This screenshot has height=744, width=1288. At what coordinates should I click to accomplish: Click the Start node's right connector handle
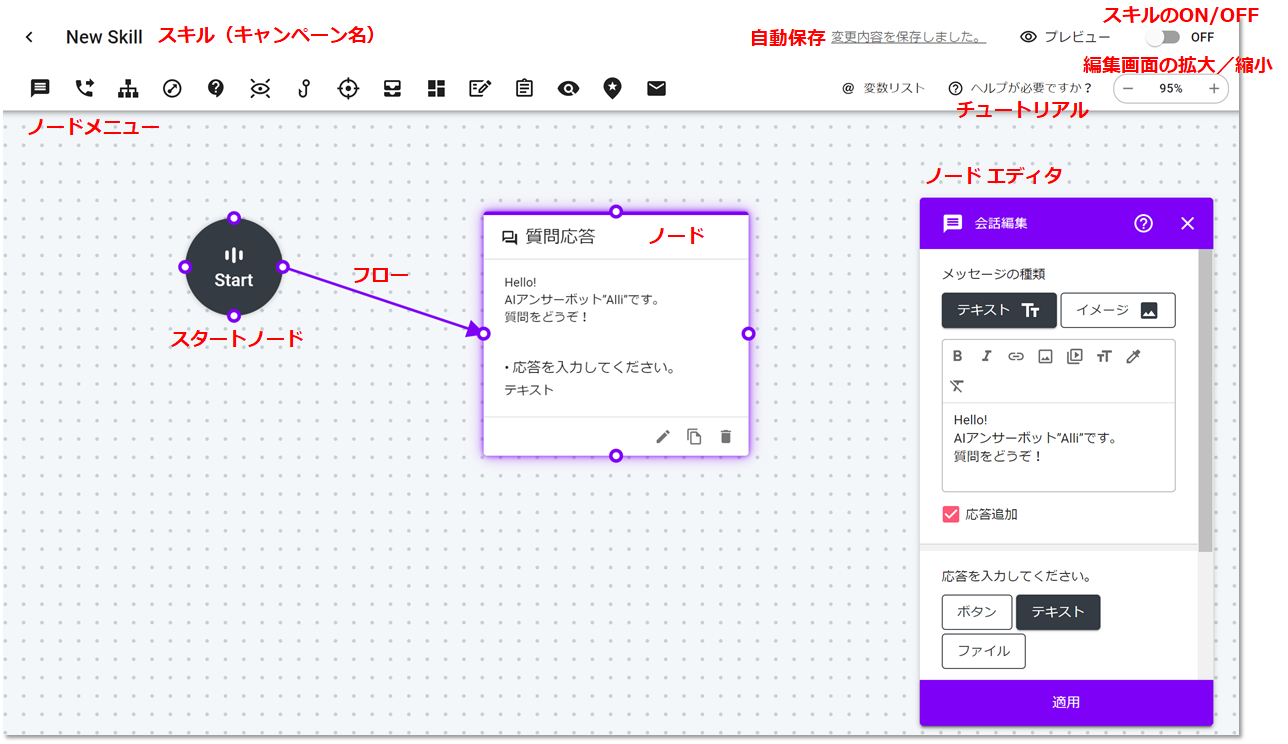pos(283,267)
